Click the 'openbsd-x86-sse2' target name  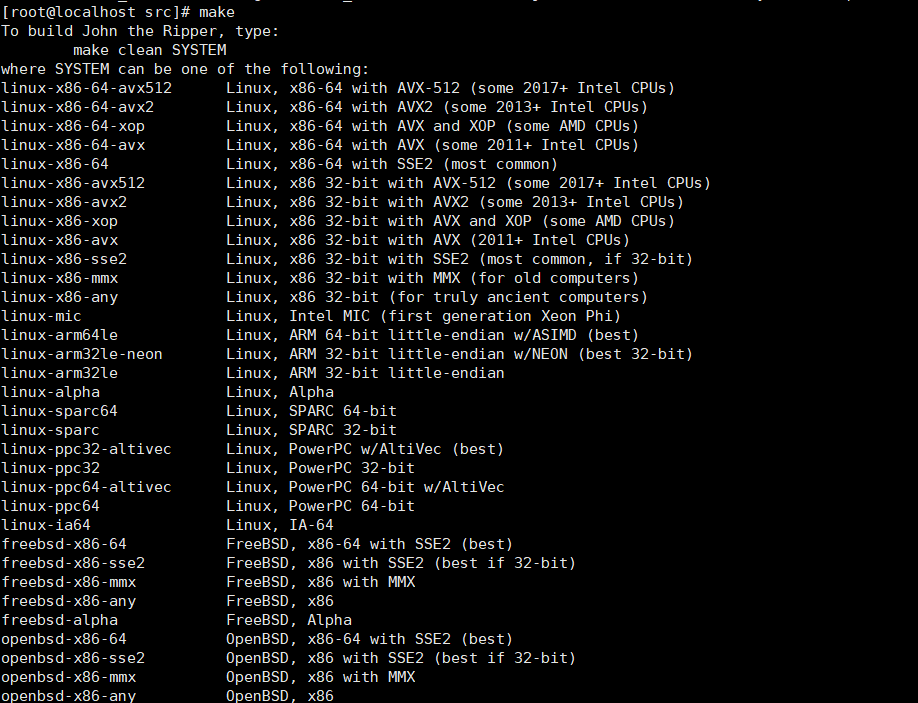pyautogui.click(x=73, y=658)
